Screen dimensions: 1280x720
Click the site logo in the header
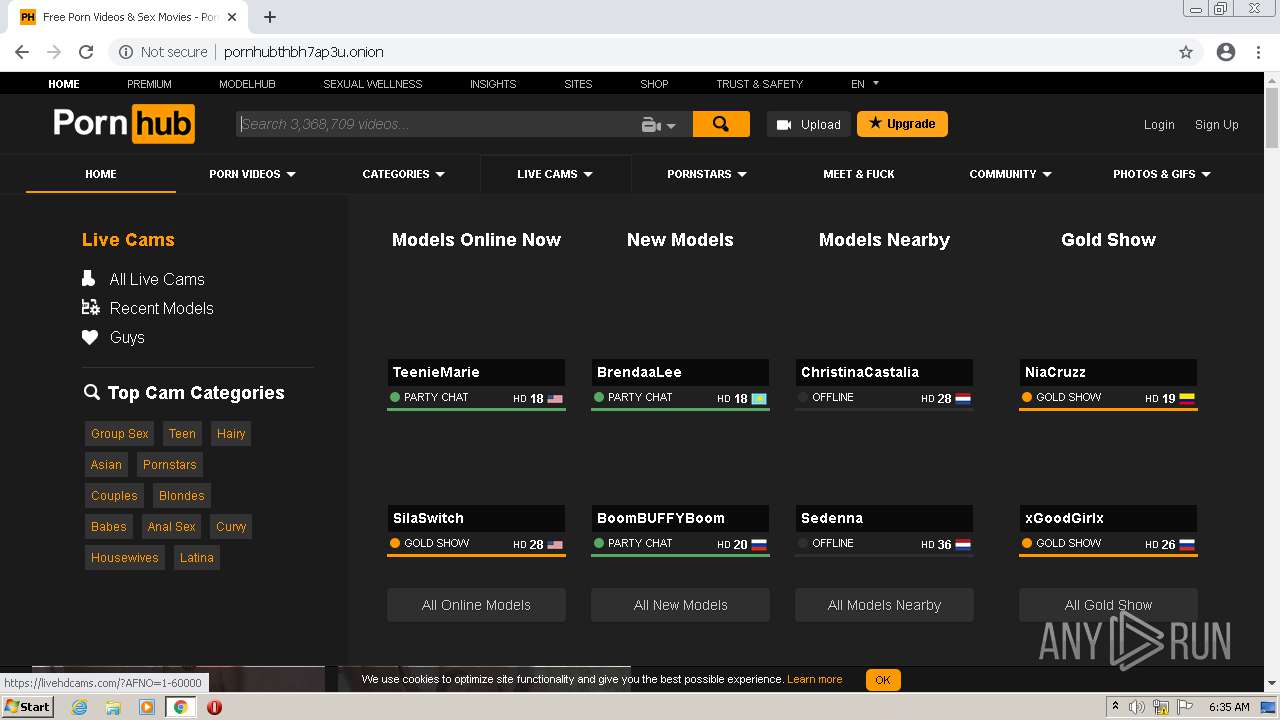click(x=124, y=124)
